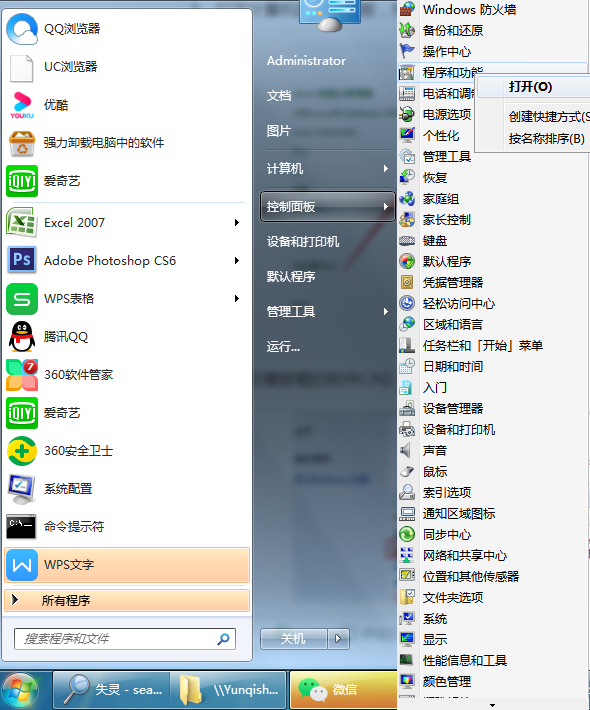Open WPS文字 icon

click(x=22, y=565)
